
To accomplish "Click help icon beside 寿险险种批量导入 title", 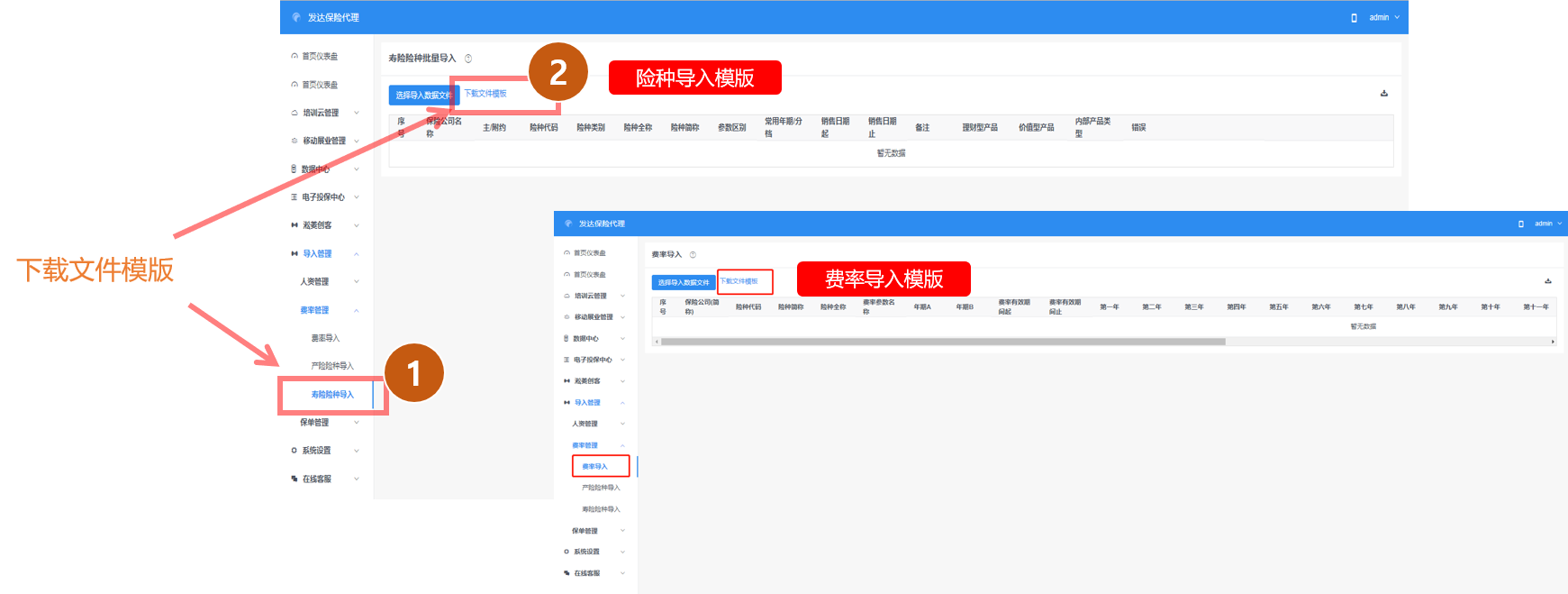I will pos(468,59).
